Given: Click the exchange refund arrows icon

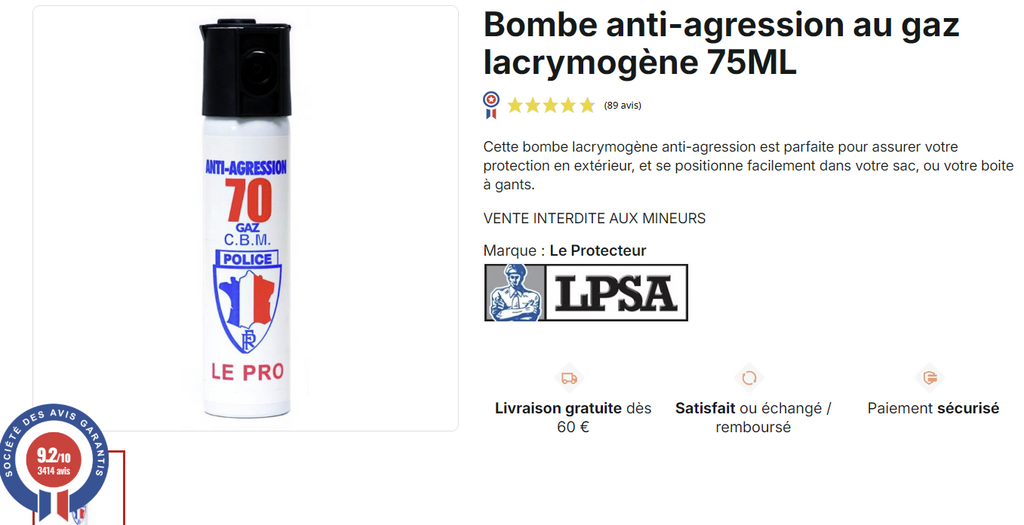Looking at the screenshot, I should [748, 378].
